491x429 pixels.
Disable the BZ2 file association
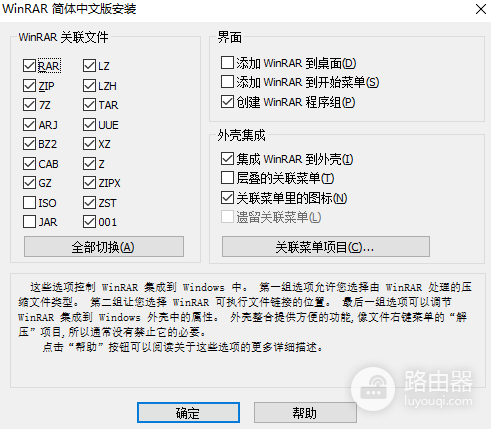[x=30, y=144]
